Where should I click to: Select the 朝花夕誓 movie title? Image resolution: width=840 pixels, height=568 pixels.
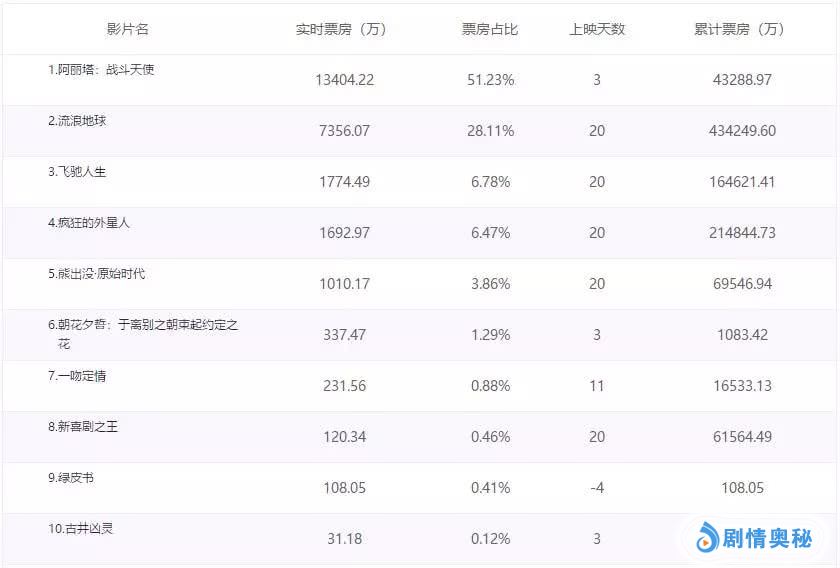[x=143, y=325]
